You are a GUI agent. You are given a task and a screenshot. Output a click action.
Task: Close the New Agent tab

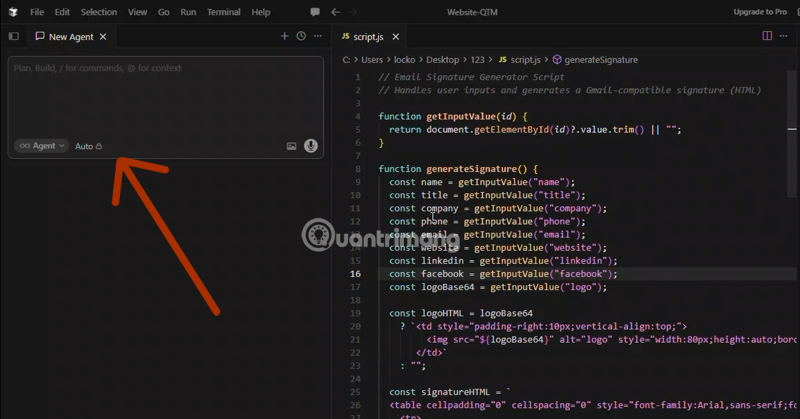click(x=105, y=36)
